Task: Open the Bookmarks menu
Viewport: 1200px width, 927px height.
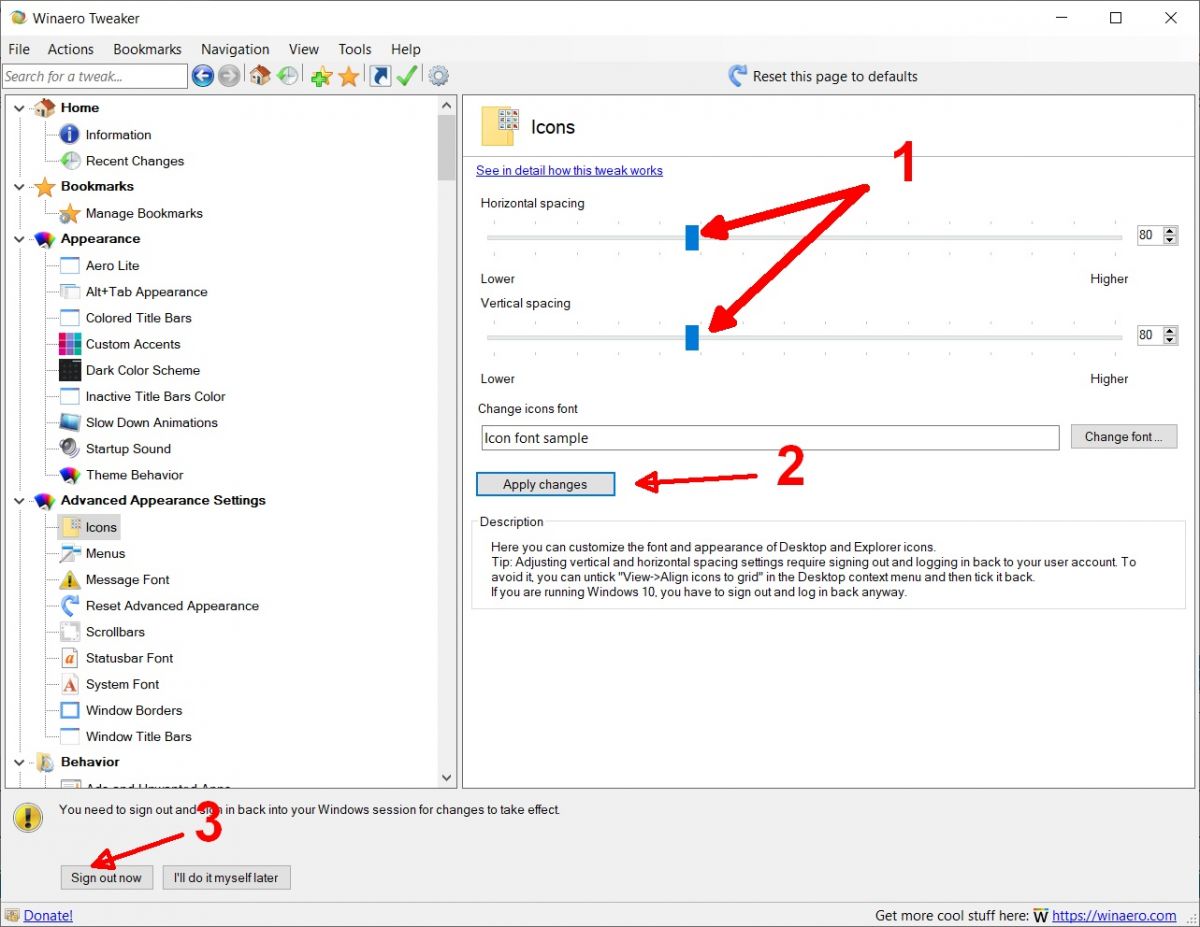Action: (148, 49)
